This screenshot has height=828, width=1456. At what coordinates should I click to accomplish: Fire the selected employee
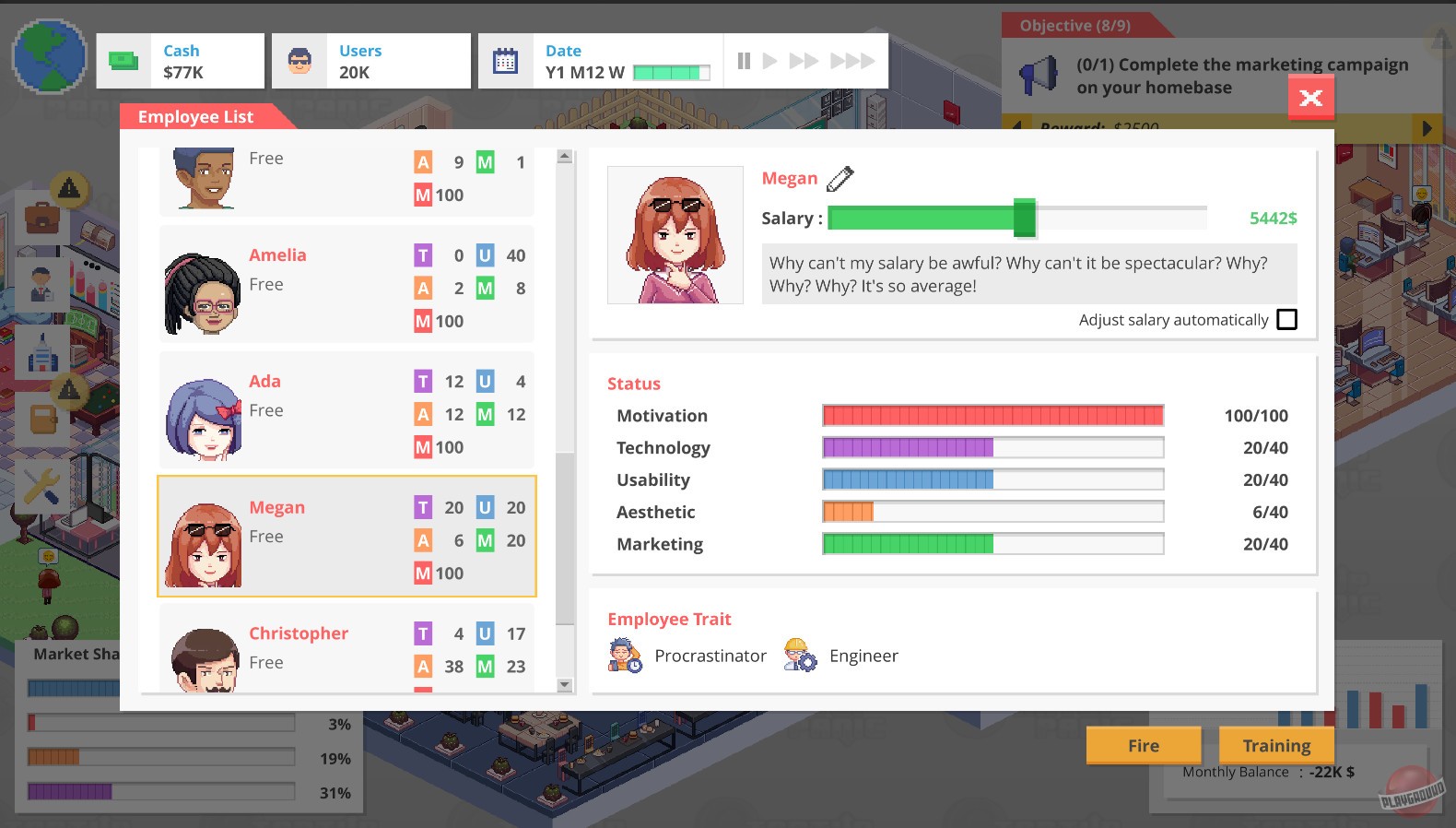click(x=1143, y=745)
